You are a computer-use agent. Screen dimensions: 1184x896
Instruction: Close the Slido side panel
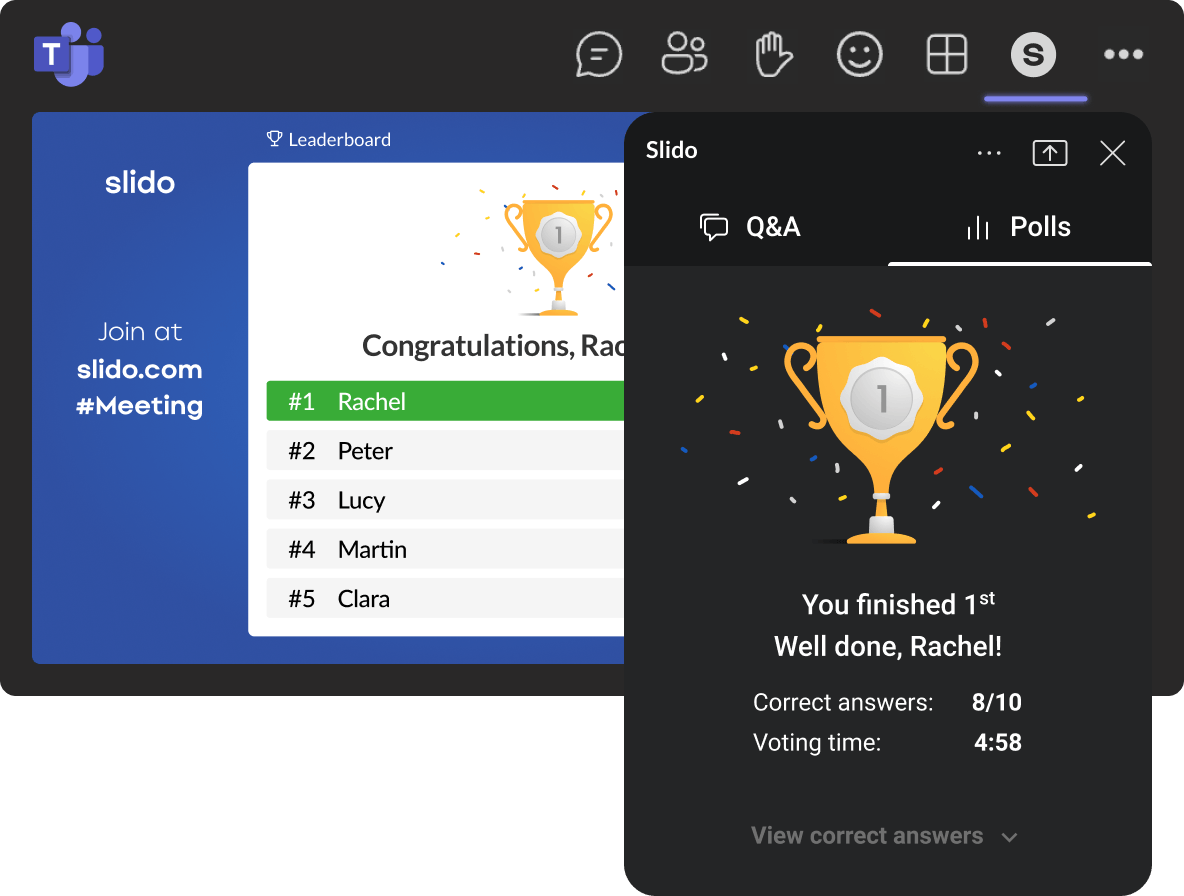tap(1112, 153)
